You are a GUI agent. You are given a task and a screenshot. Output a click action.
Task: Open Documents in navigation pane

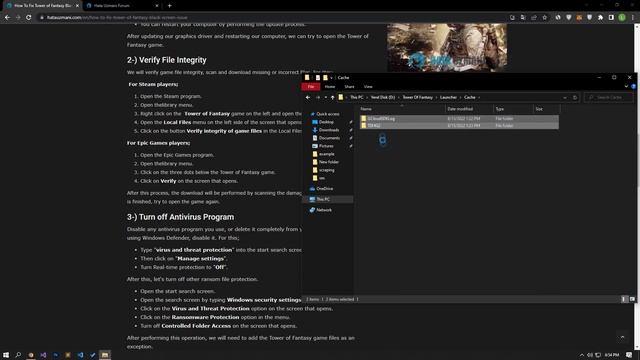coord(329,138)
